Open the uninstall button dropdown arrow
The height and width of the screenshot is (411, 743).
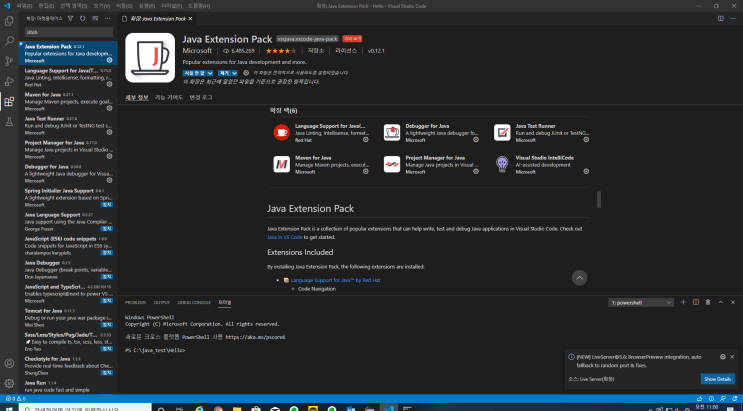[x=234, y=73]
